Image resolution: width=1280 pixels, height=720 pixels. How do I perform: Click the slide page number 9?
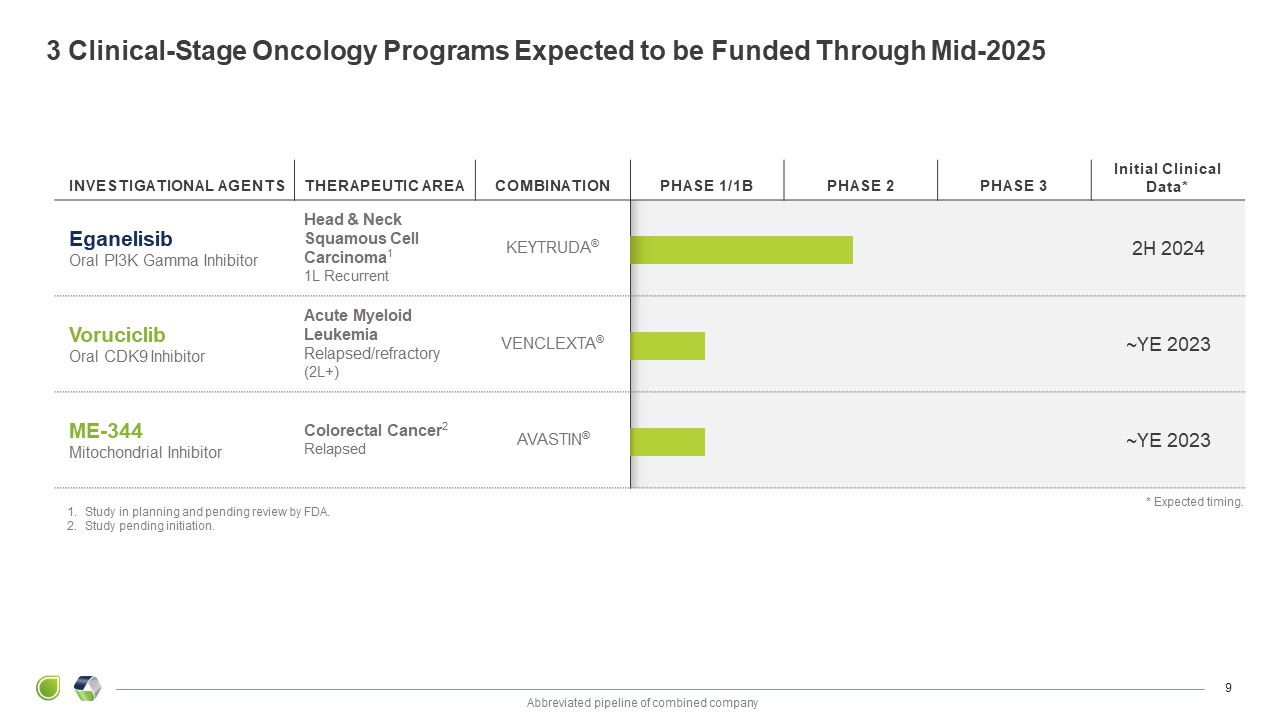(1228, 687)
